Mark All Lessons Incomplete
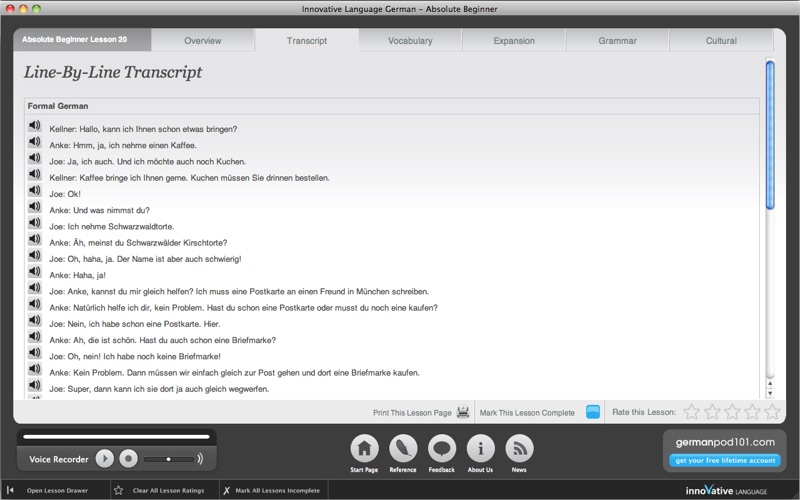800x500 pixels. tap(277, 490)
